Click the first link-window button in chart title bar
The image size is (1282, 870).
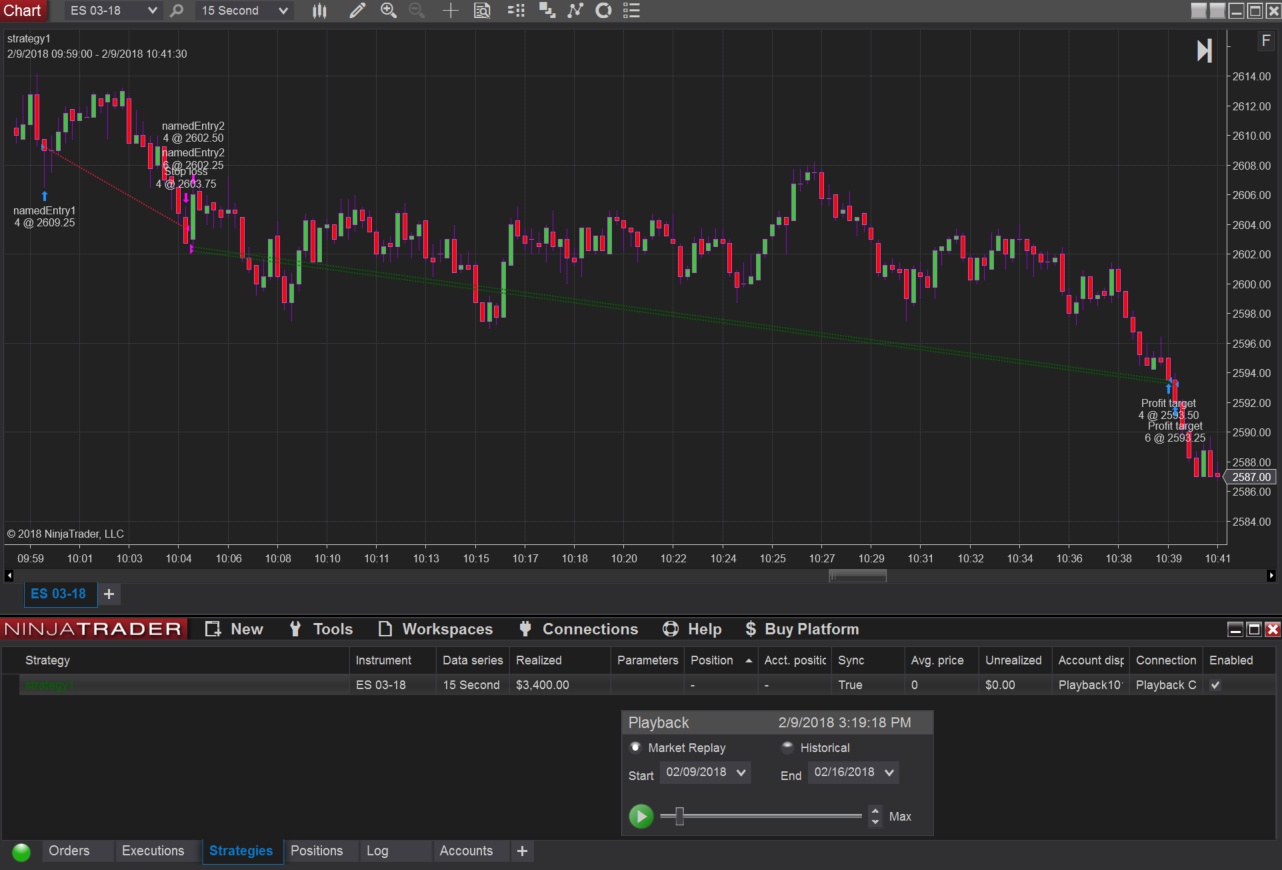coord(1199,11)
